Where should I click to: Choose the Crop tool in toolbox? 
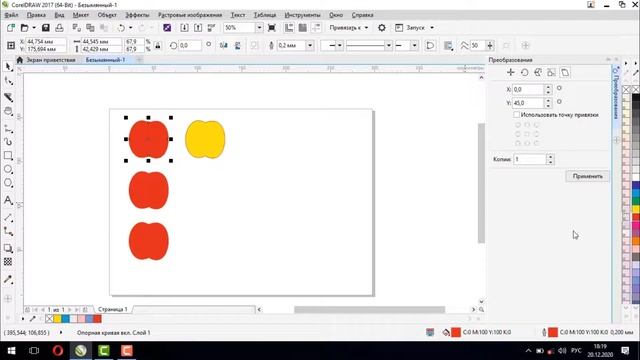tap(8, 97)
